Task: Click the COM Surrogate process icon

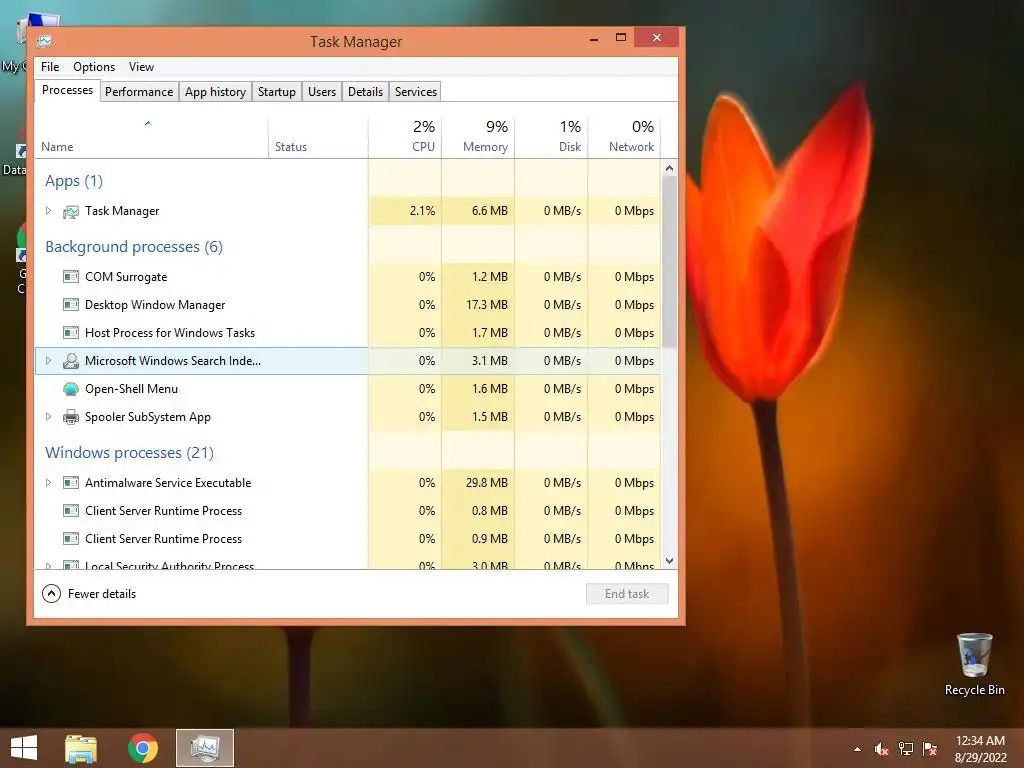Action: 71,277
